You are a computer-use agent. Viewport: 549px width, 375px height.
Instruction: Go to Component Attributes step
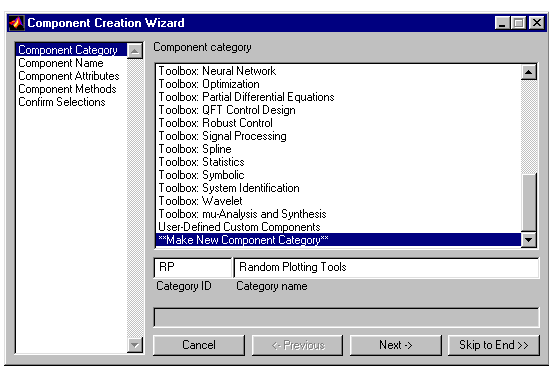click(x=69, y=76)
